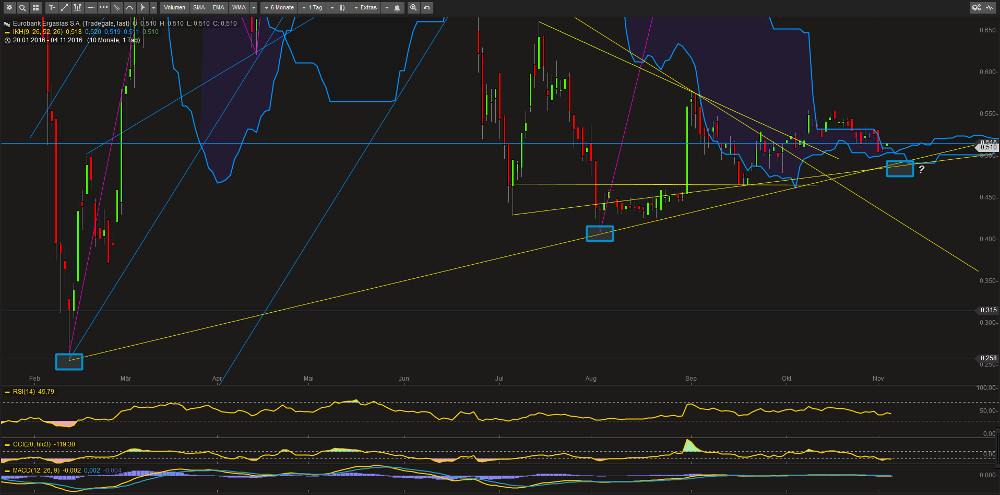
Task: Select the arrow marker tool
Action: 143,8
